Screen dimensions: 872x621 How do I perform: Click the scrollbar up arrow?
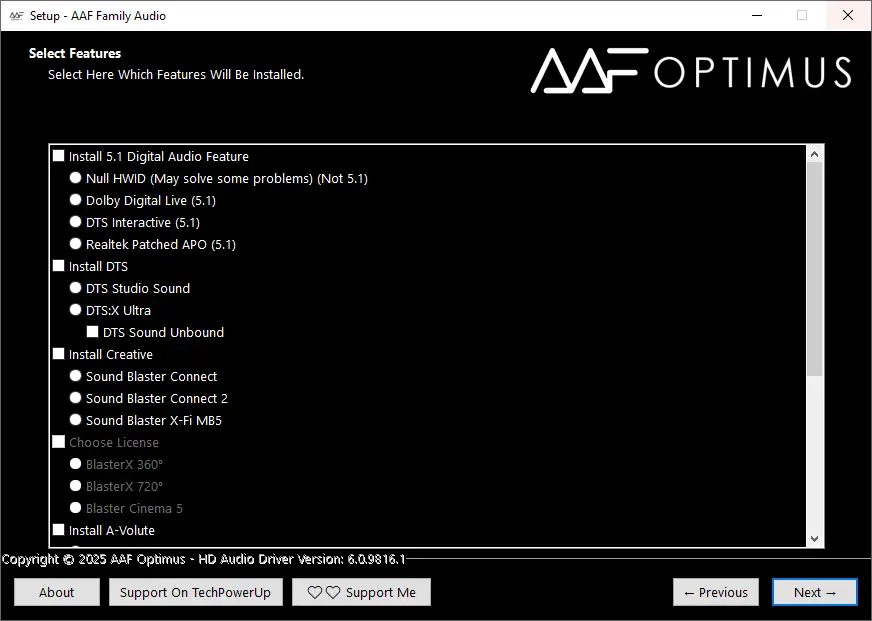click(x=814, y=152)
